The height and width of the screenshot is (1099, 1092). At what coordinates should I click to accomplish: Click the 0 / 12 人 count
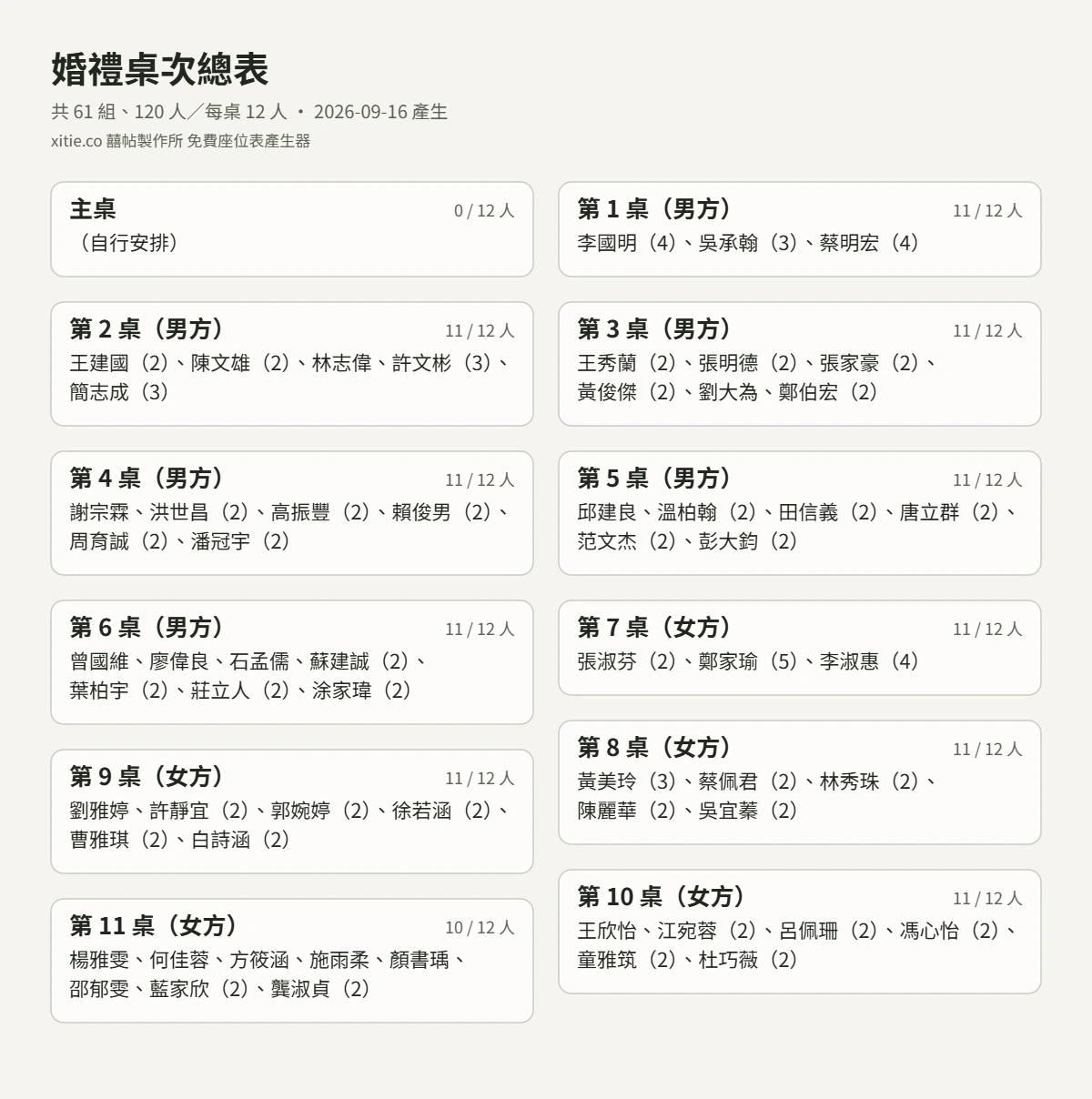484,211
